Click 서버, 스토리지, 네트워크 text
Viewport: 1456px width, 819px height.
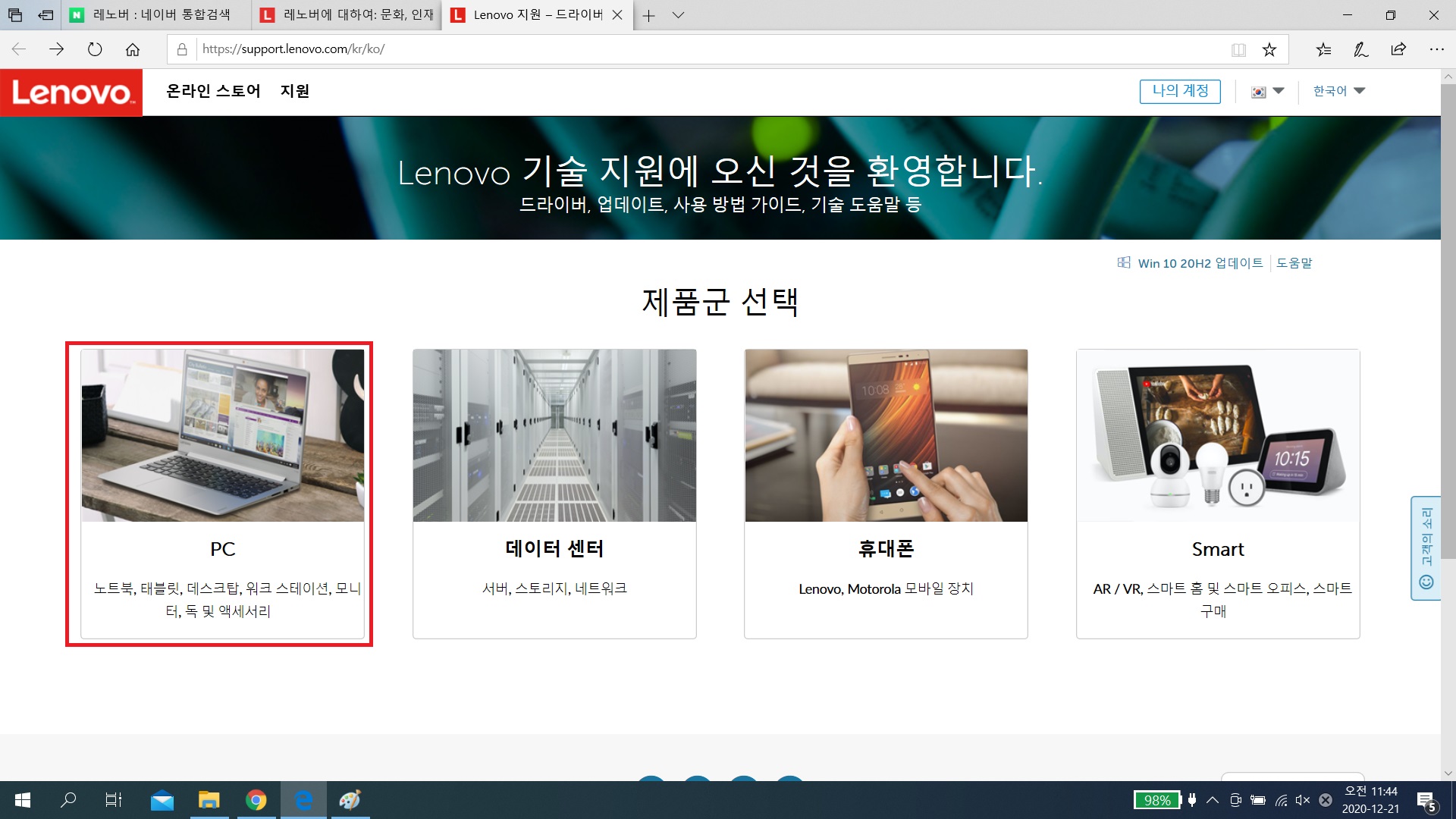pos(554,588)
